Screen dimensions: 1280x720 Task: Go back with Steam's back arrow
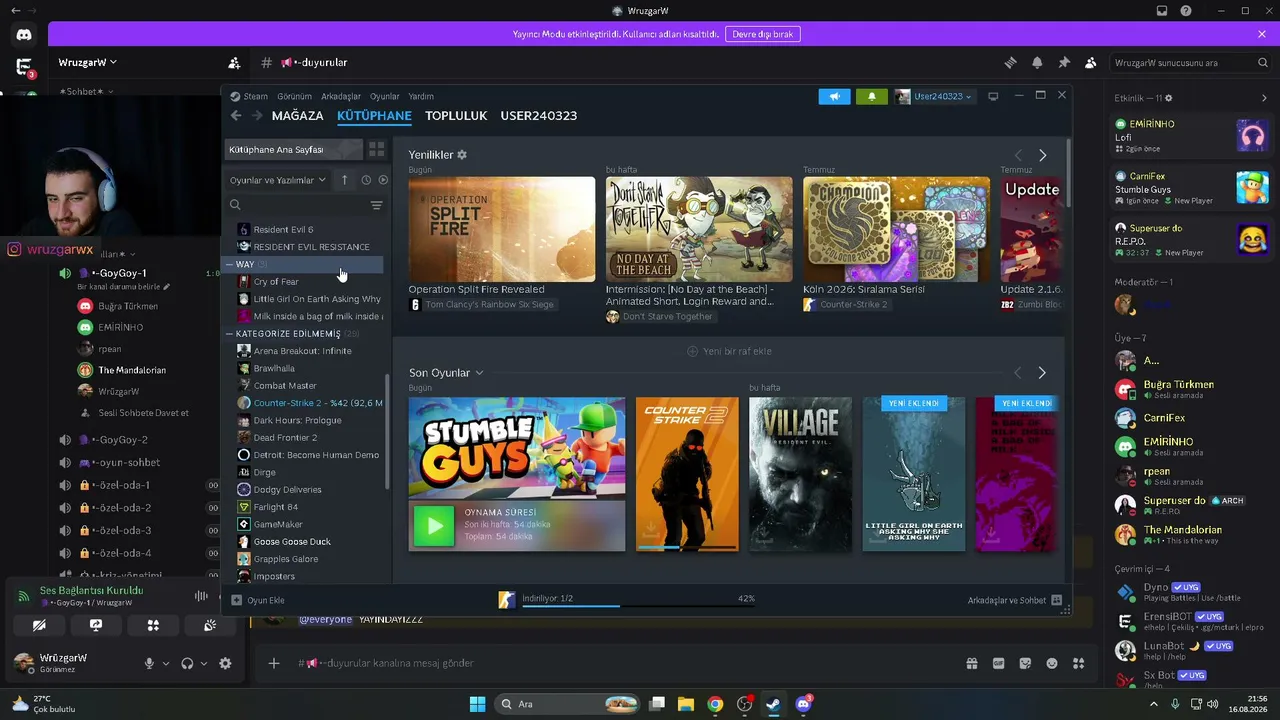(x=236, y=116)
